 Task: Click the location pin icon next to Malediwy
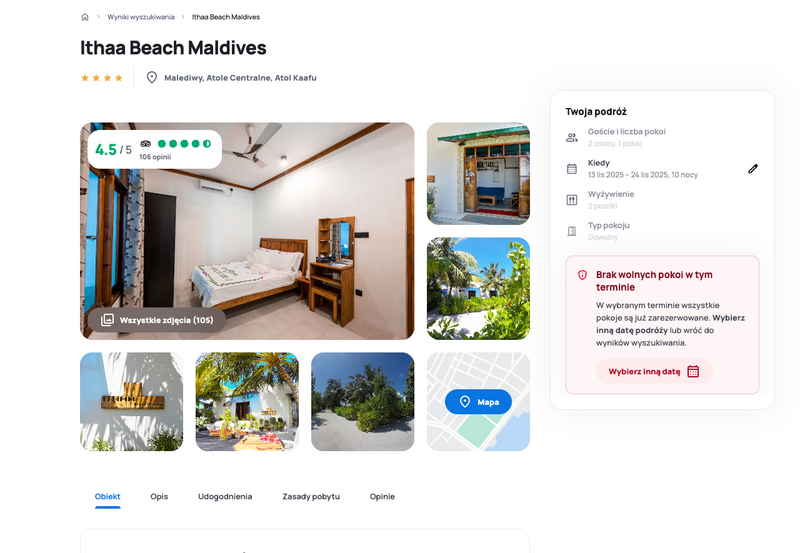(152, 78)
